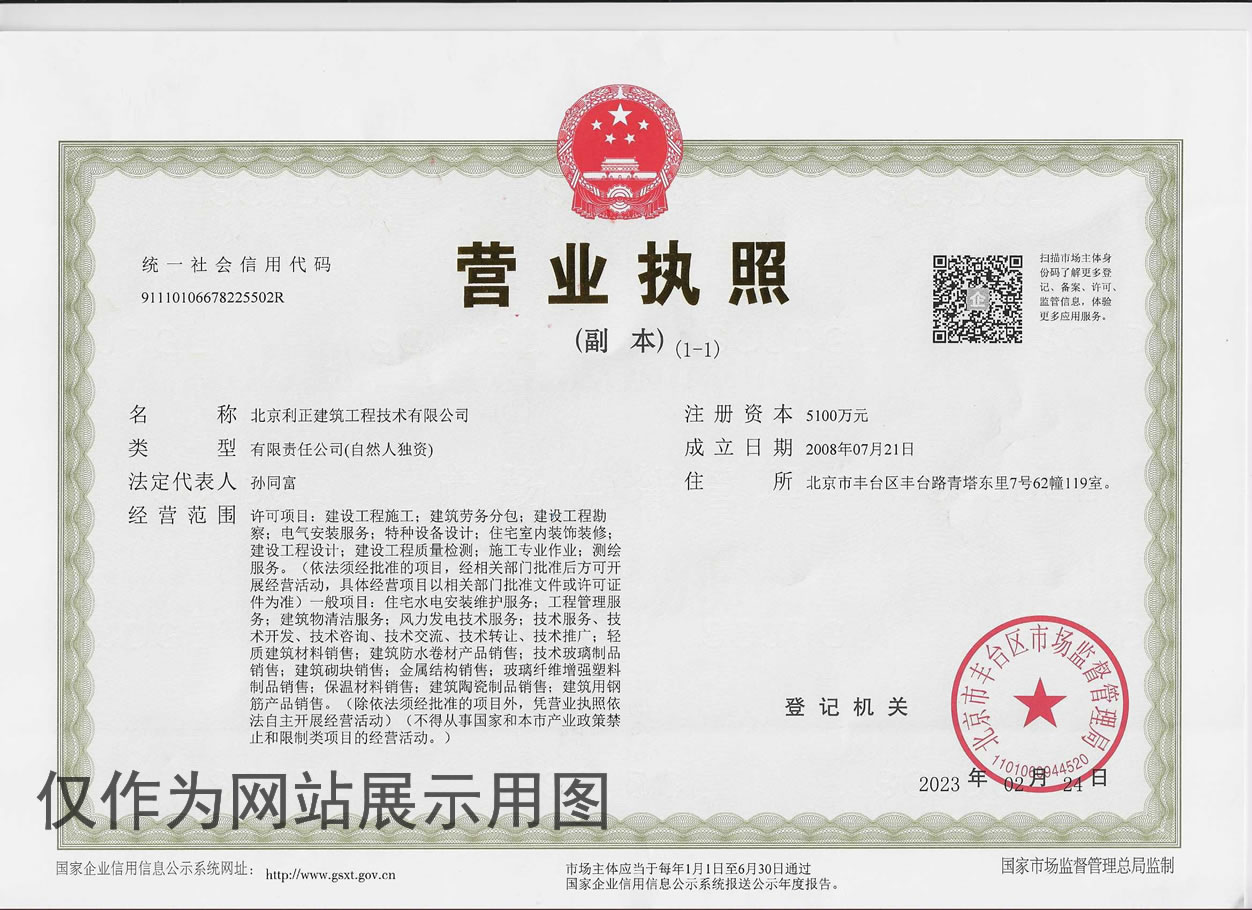Select the legal representative name 孙同富

click(x=273, y=482)
